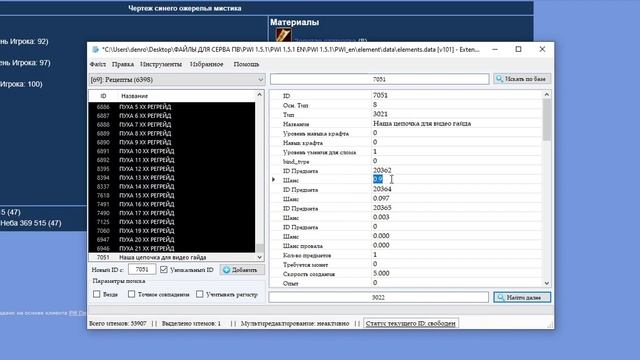Viewport: 640px width, 360px height.
Task: Maximize the elements editor window
Action: click(518, 49)
